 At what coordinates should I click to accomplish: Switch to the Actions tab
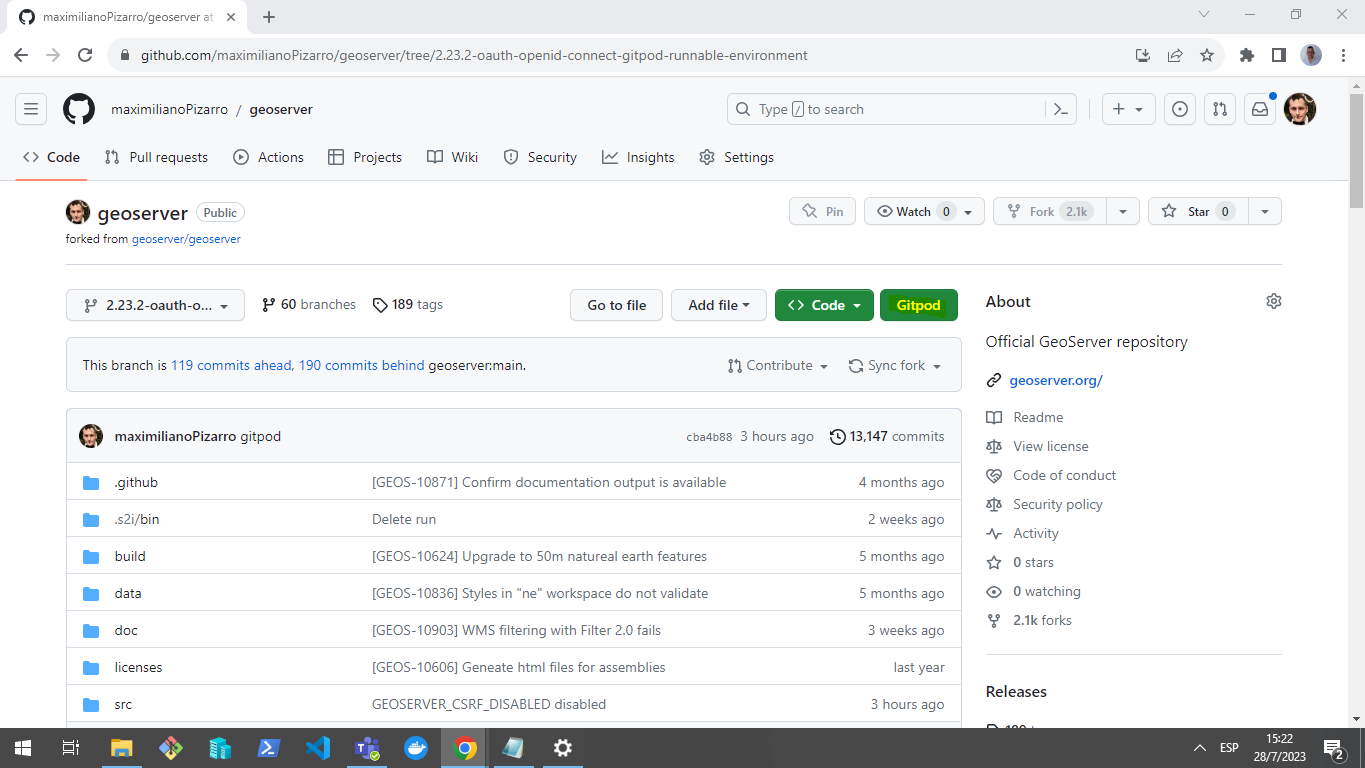click(x=268, y=157)
